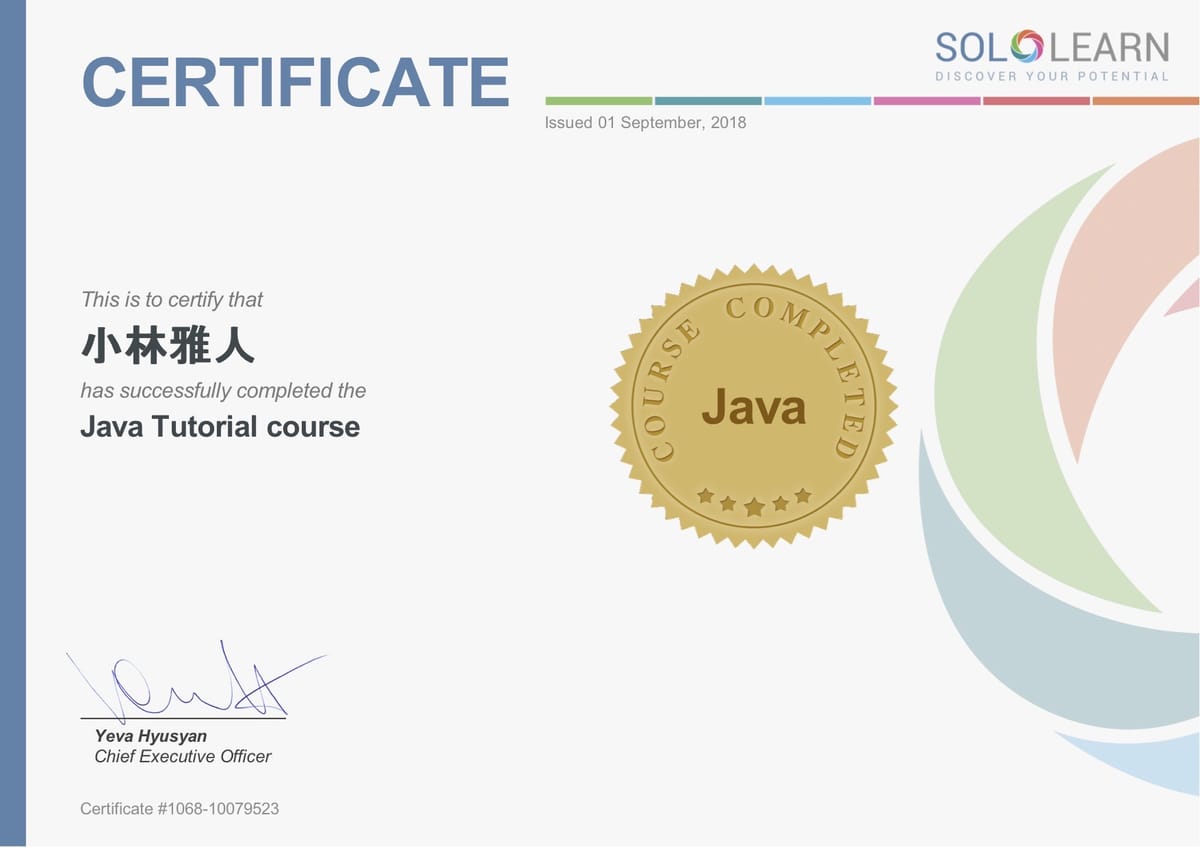The image size is (1200, 848).
Task: Click the gold Java course seal
Action: pos(753,407)
